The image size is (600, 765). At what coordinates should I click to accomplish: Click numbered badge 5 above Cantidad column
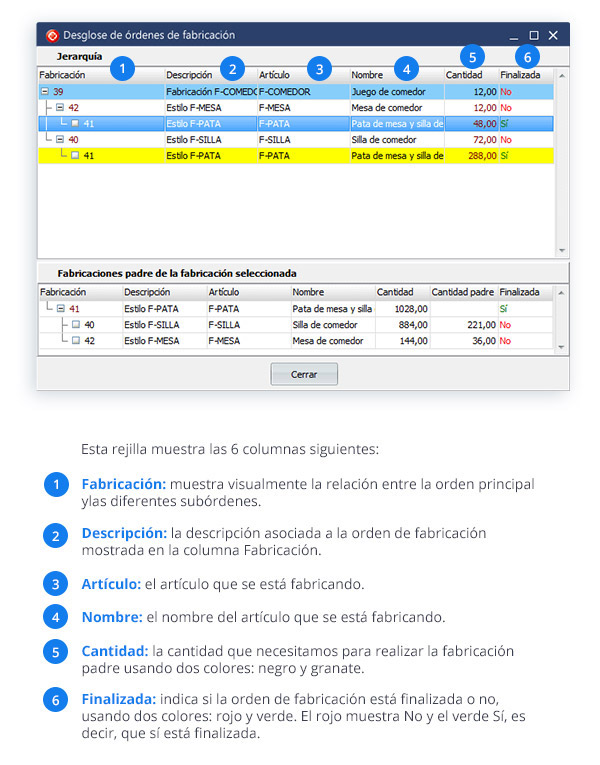tap(473, 57)
